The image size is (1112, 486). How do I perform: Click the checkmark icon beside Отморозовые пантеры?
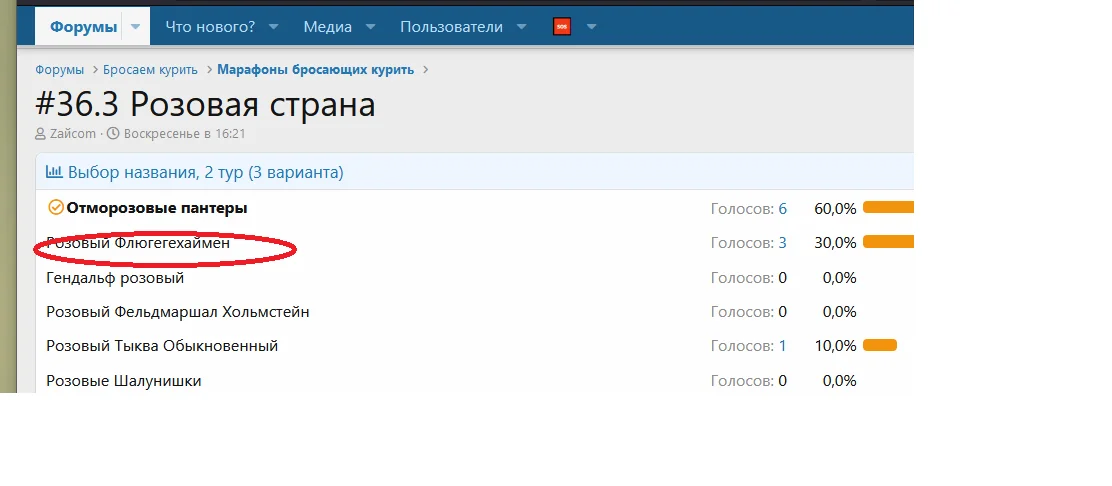(55, 208)
